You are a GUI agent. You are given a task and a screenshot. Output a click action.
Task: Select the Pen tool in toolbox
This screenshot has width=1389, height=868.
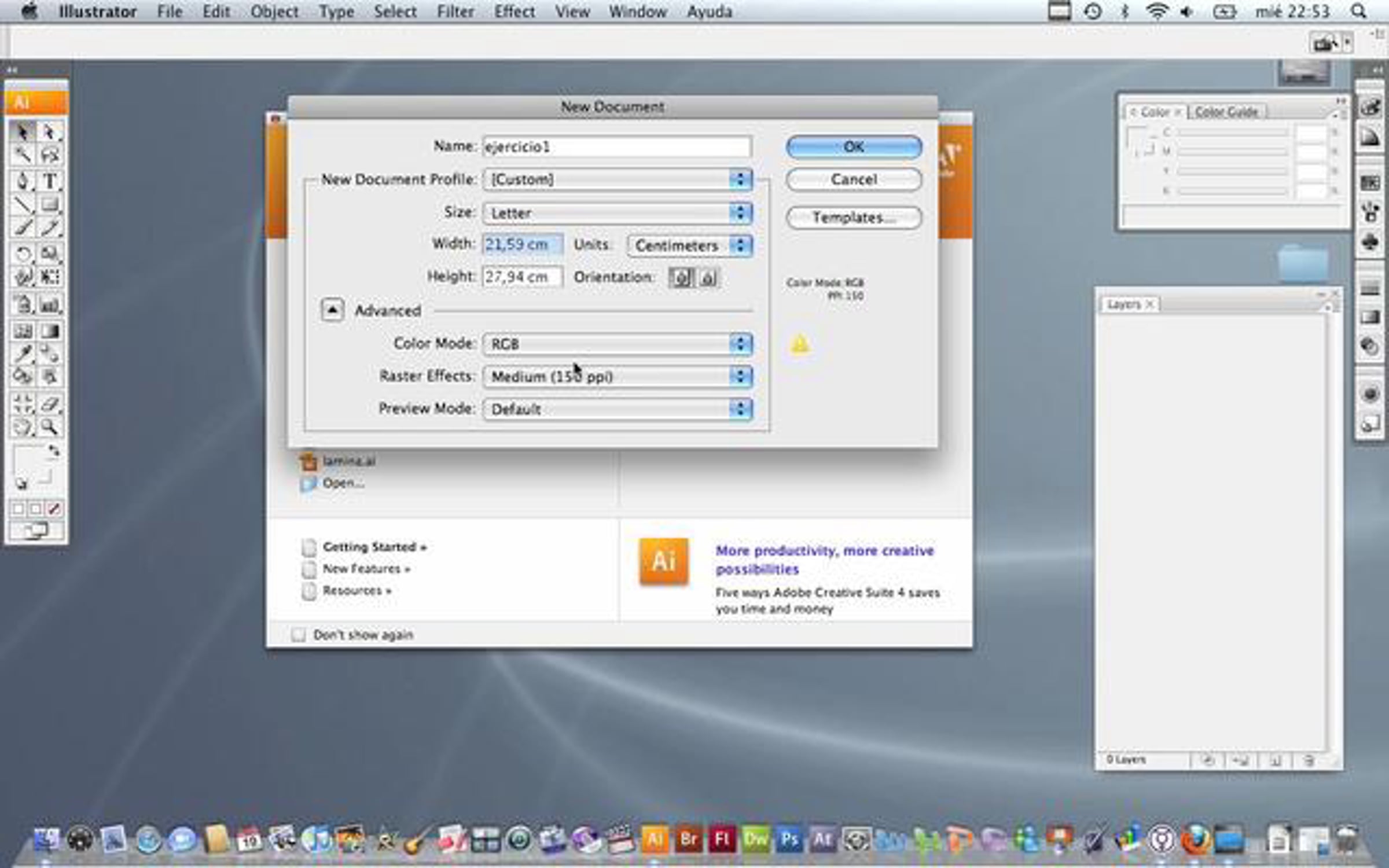pyautogui.click(x=23, y=181)
